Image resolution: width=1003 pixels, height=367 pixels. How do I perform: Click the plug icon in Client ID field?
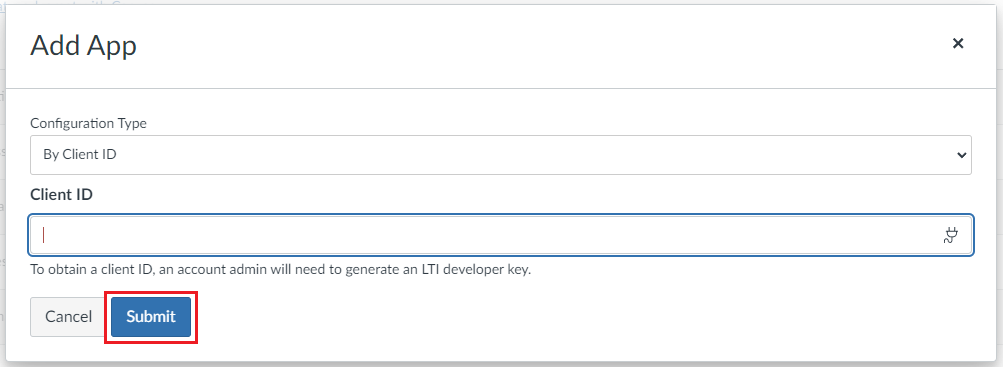click(x=951, y=235)
